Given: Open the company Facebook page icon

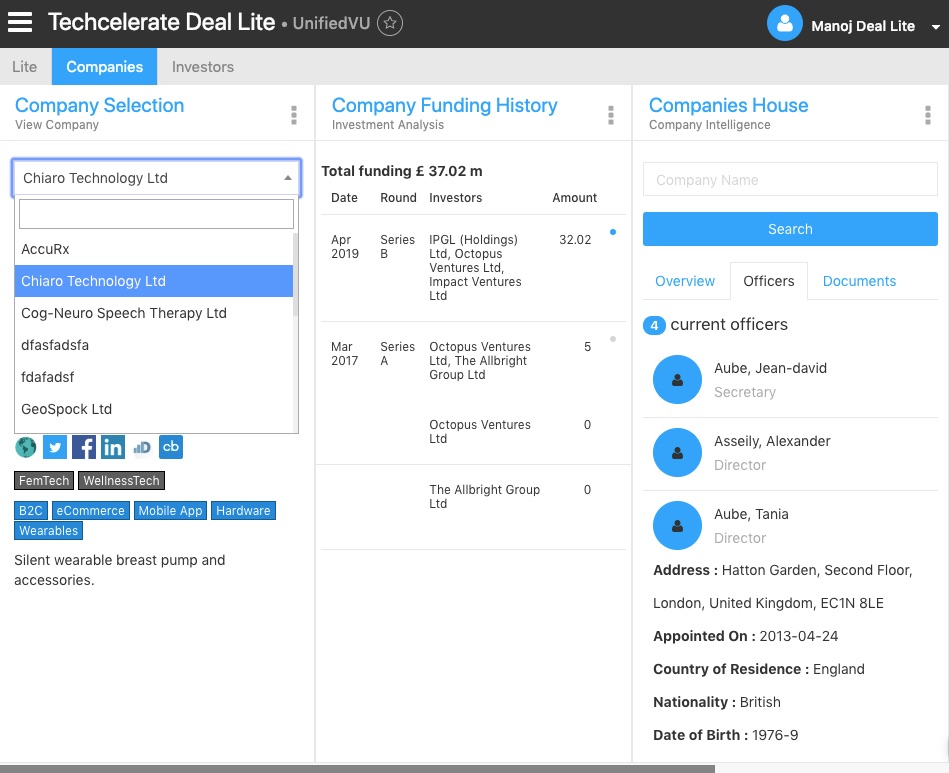Looking at the screenshot, I should tap(84, 447).
